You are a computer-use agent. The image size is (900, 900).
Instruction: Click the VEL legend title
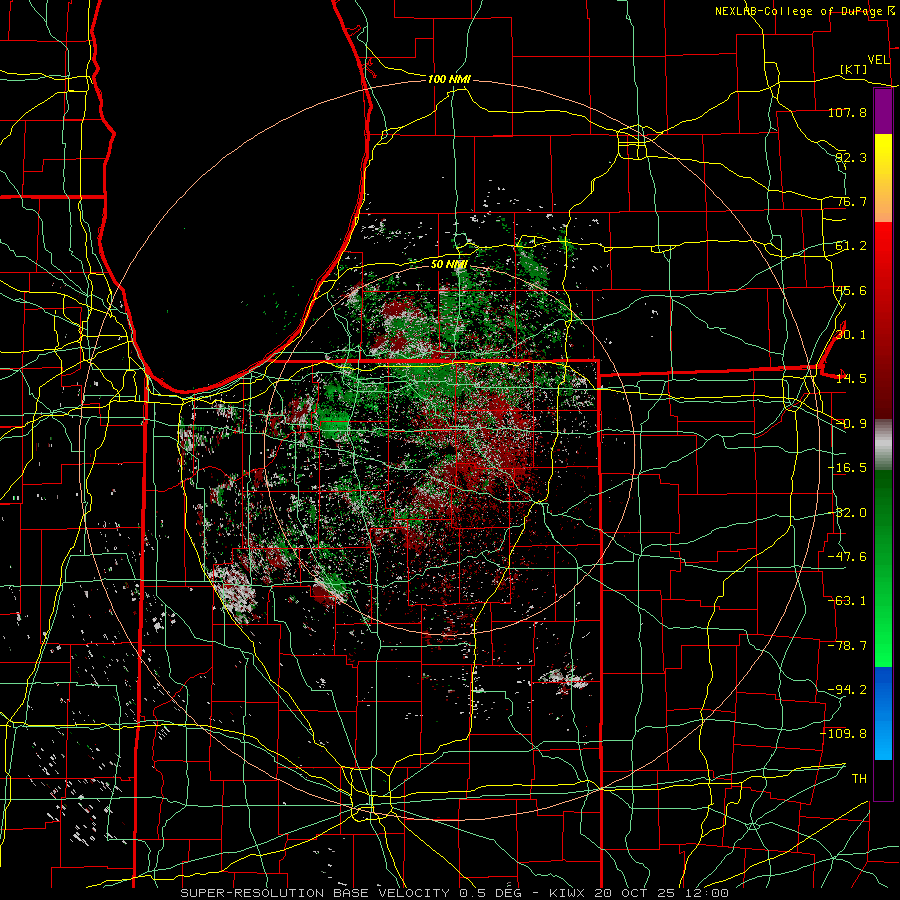(x=878, y=60)
